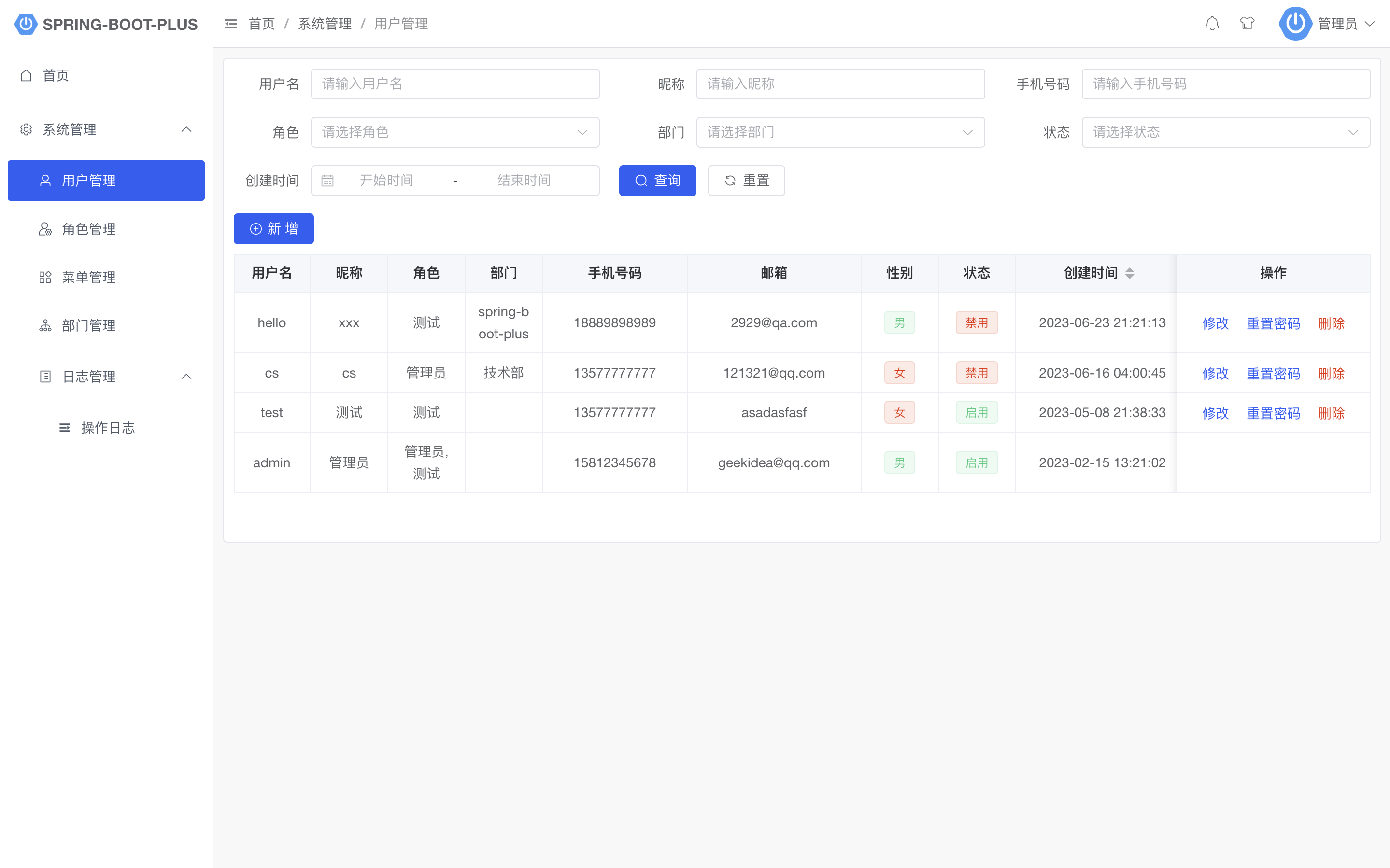Open the 请选择状态 dropdown
The height and width of the screenshot is (868, 1390).
click(1225, 133)
